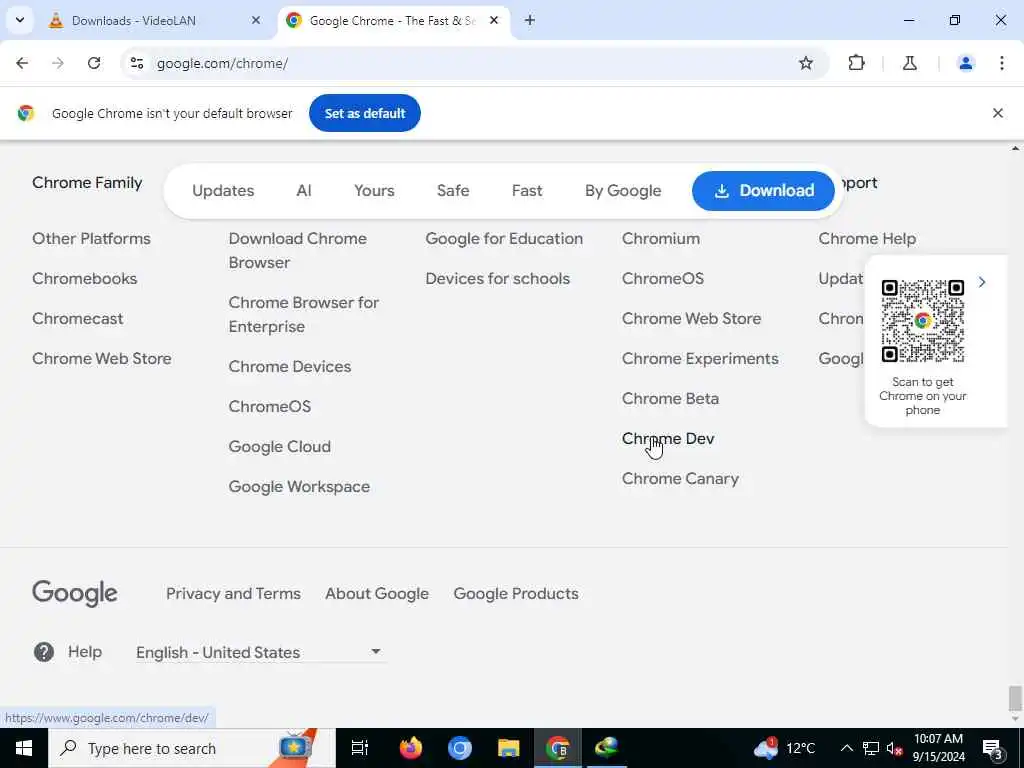
Task: Open Chrome Devices link
Action: tap(290, 366)
